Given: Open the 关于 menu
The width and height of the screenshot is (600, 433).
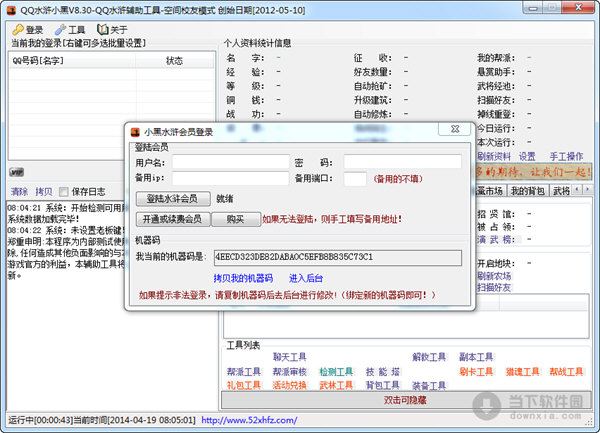Looking at the screenshot, I should (112, 29).
